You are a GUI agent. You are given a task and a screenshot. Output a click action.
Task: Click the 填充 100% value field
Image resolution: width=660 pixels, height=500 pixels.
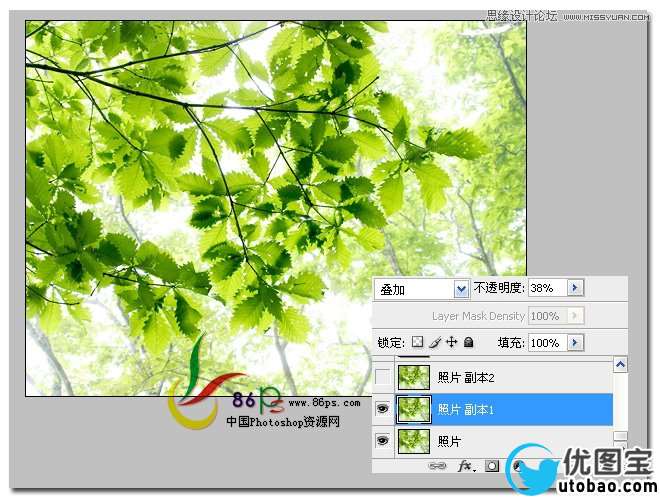548,343
